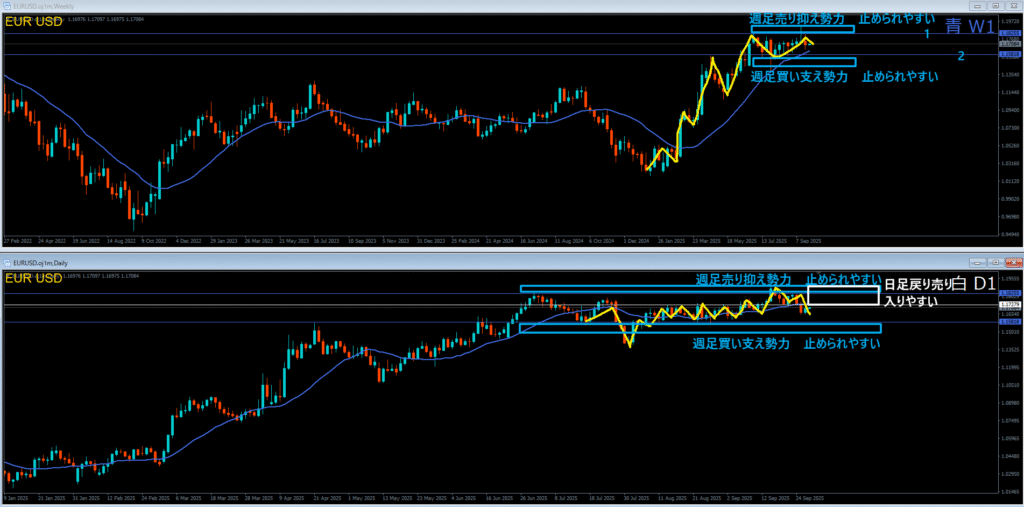1024x507 pixels.
Task: Click the 9 Jan 2025 date on Daily axis
Action: (17, 498)
